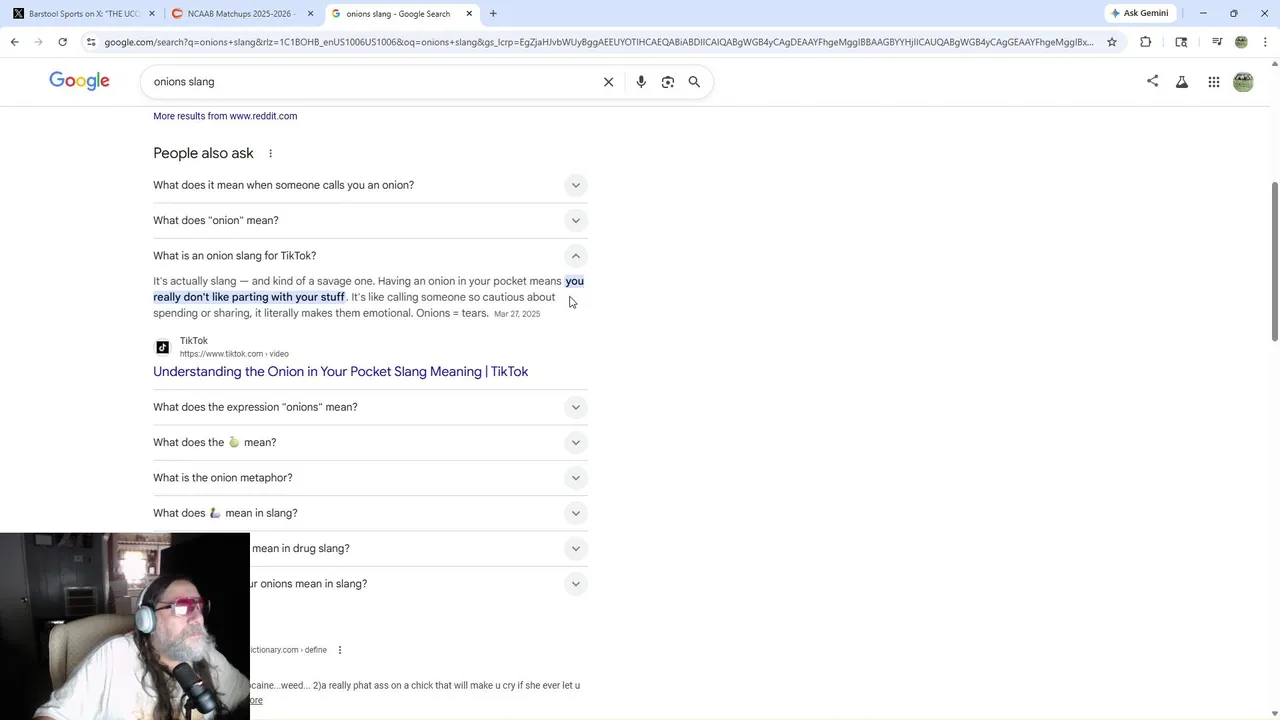Open Search Labs flask icon

[x=1182, y=82]
